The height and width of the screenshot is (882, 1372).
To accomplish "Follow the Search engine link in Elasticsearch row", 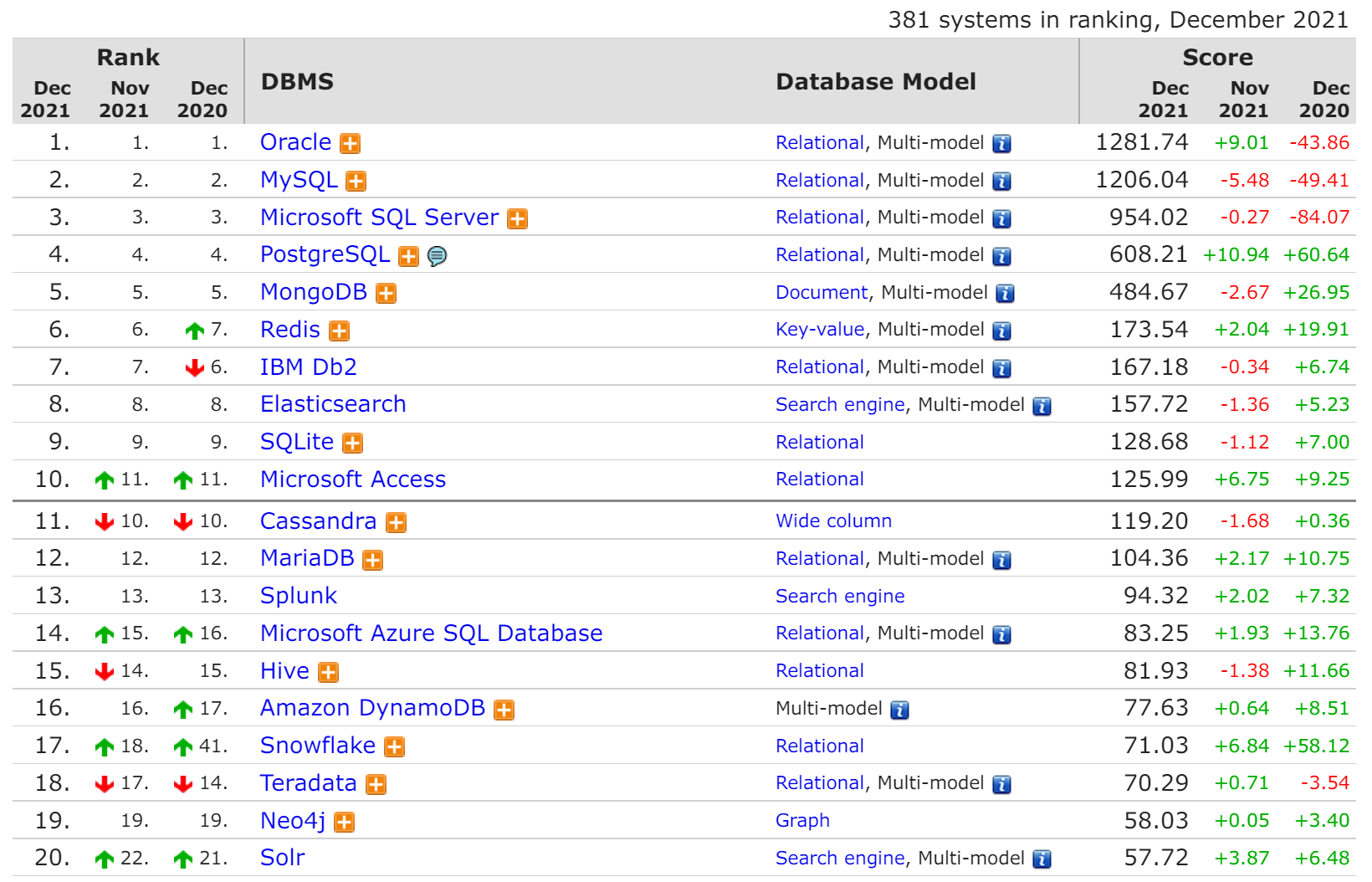I will (x=840, y=405).
